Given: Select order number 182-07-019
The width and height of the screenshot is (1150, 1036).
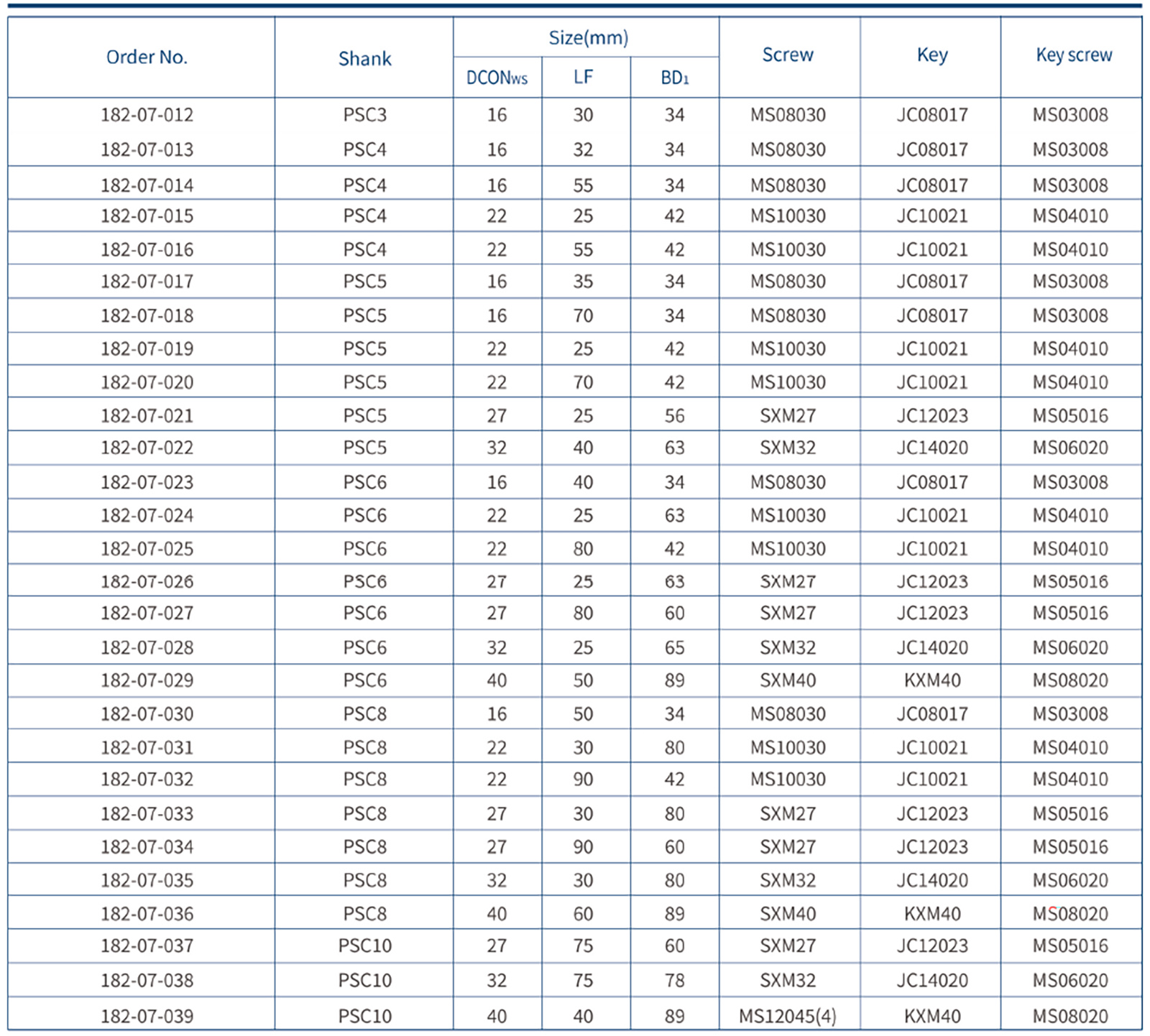Looking at the screenshot, I should (x=147, y=349).
